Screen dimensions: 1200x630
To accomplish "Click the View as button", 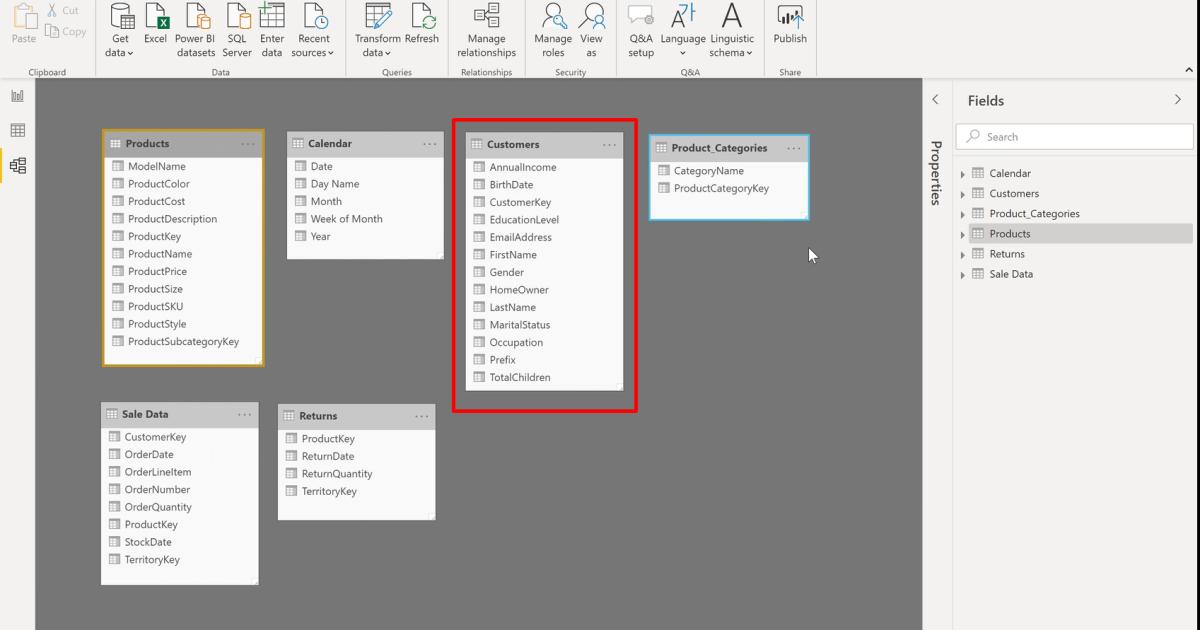I will [591, 30].
